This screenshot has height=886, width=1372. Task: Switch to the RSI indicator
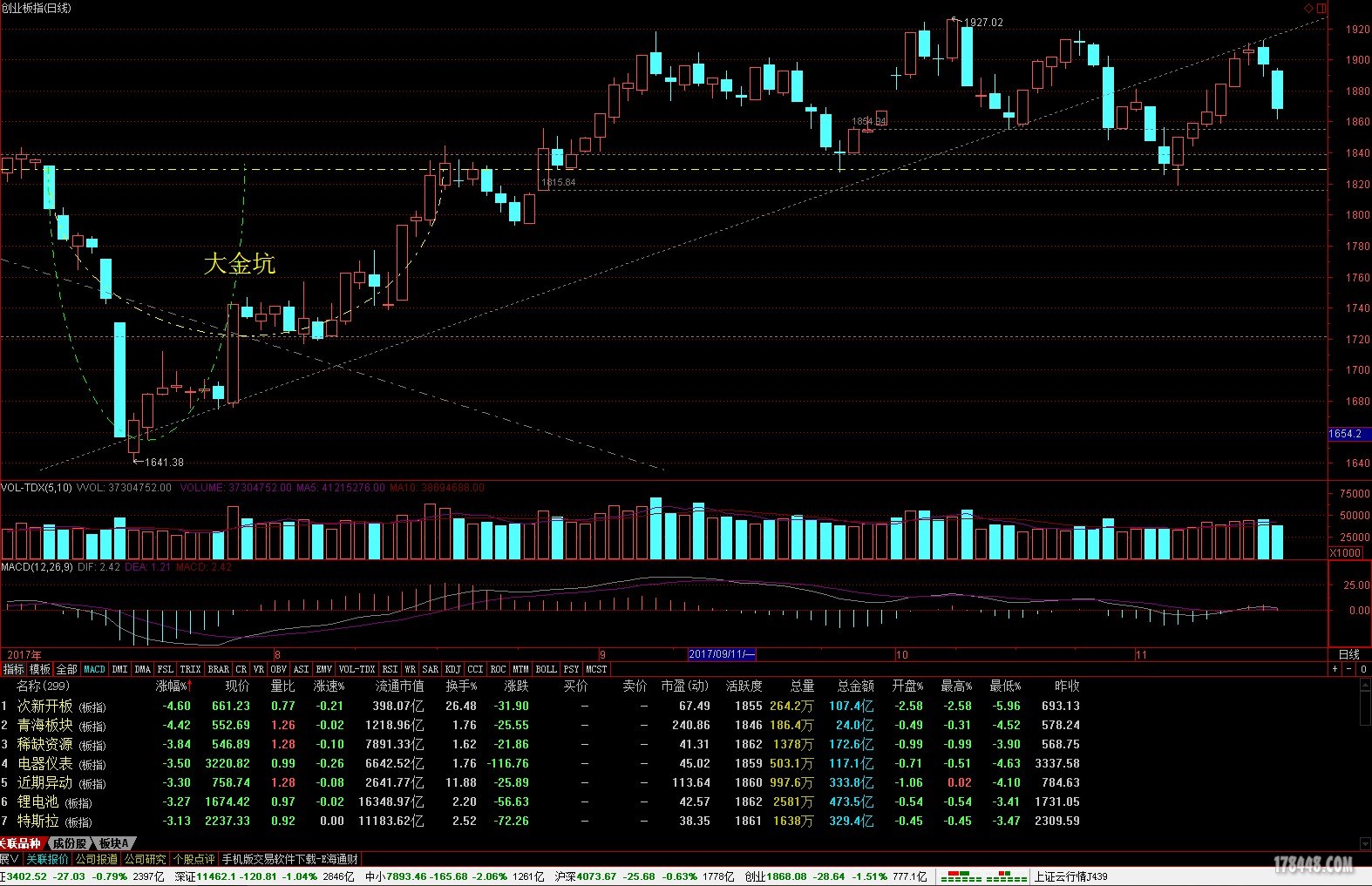tap(390, 669)
